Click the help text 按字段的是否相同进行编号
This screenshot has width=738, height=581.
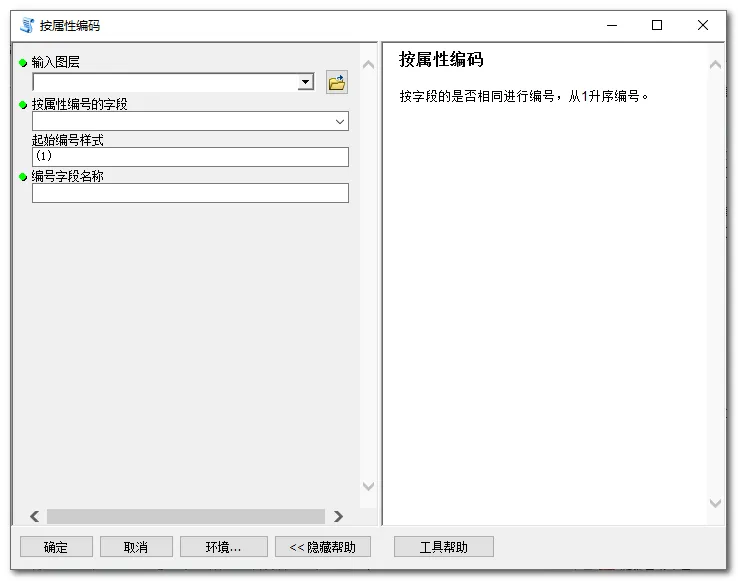tap(477, 96)
